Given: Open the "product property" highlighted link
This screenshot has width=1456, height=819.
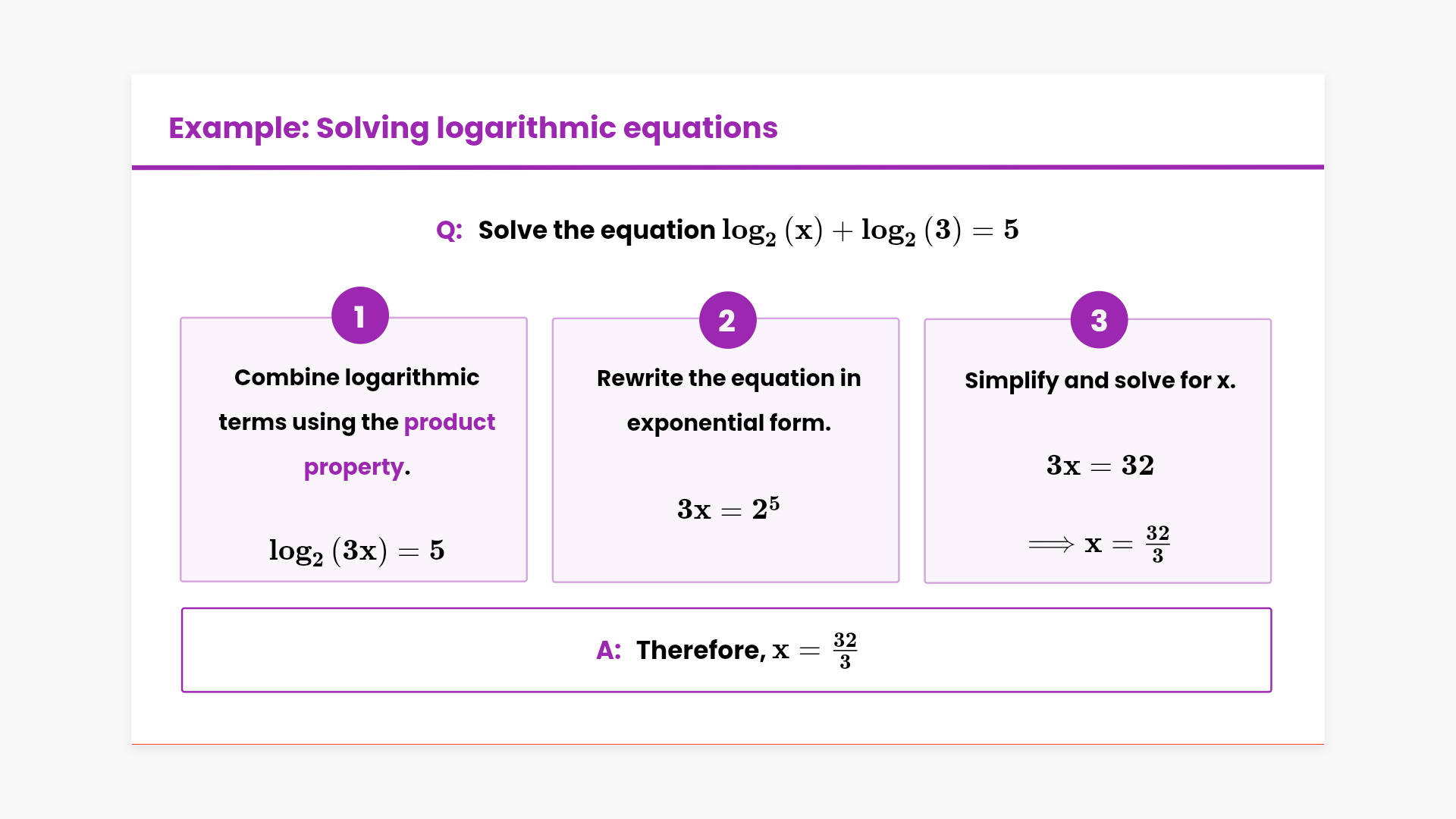Looking at the screenshot, I should click(449, 422).
